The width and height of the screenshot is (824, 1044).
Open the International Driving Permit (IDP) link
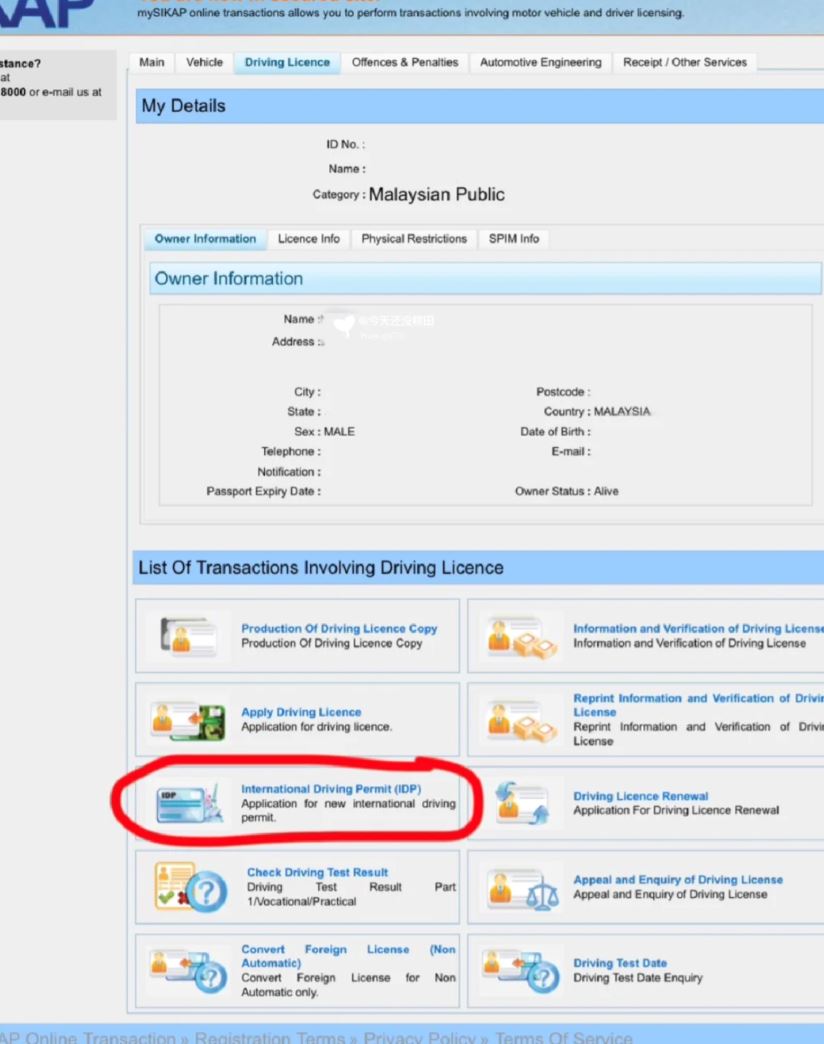(x=330, y=789)
